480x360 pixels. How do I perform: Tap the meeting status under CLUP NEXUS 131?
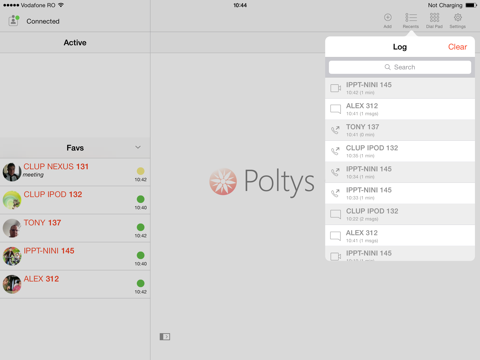pyautogui.click(x=33, y=175)
